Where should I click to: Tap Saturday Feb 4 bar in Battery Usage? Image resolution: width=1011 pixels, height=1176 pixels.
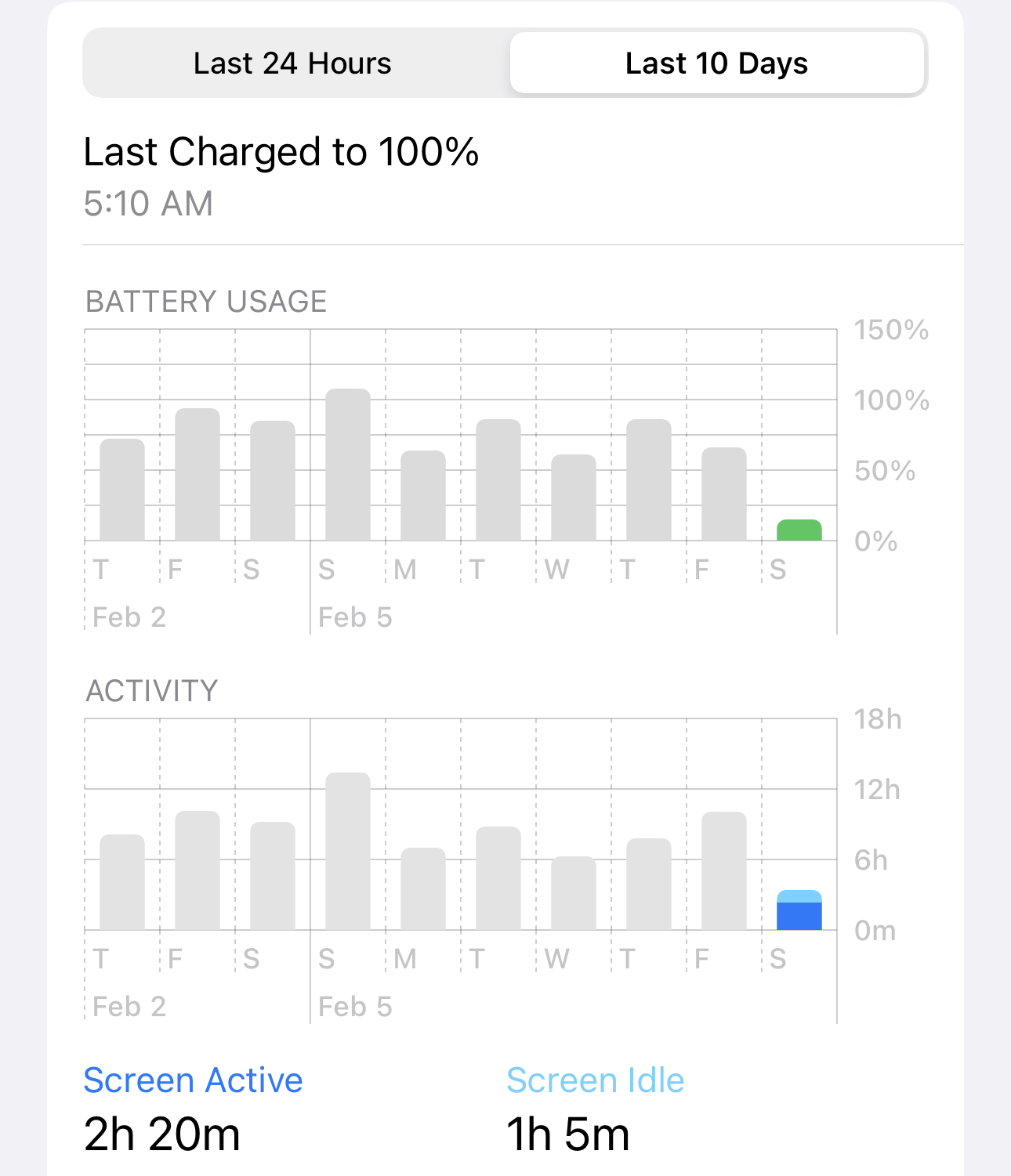point(273,480)
